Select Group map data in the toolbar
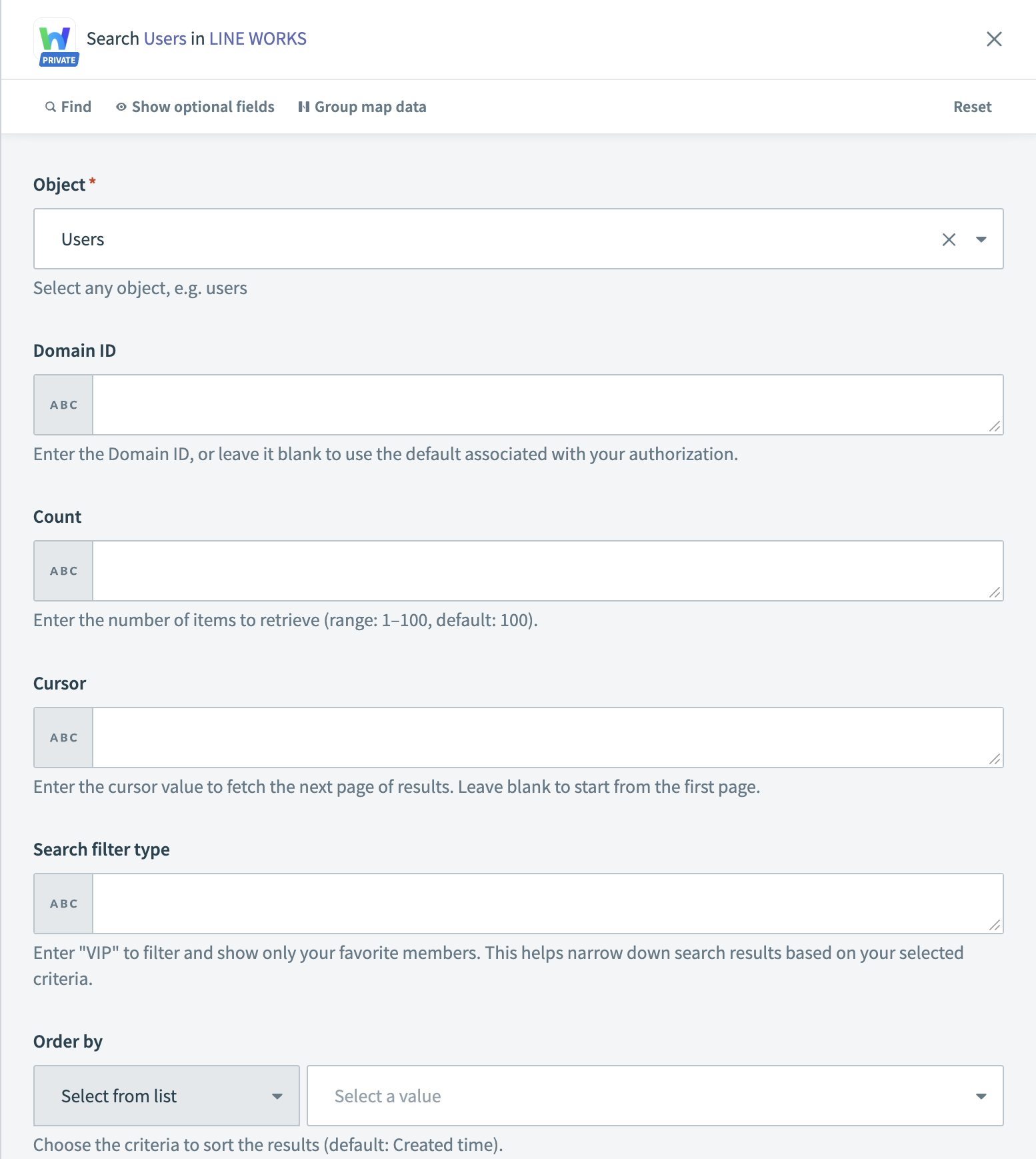This screenshot has height=1159, width=1036. 371,107
